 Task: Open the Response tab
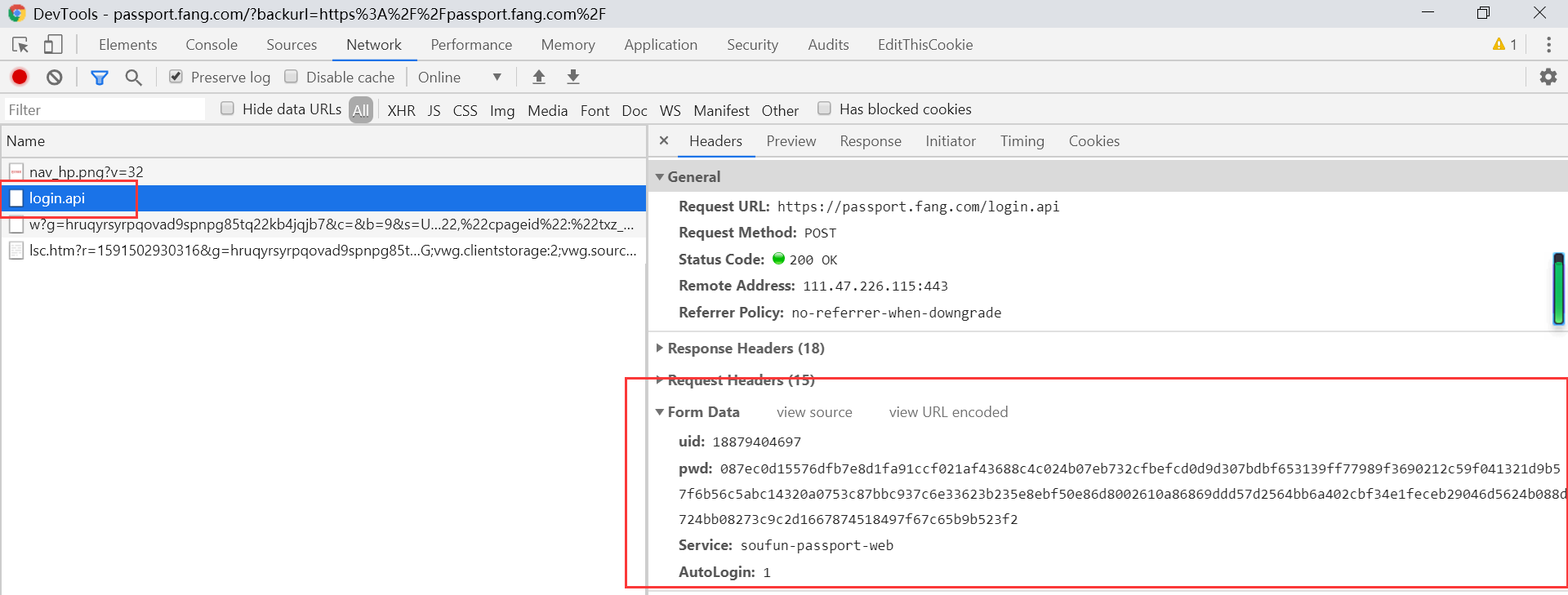tap(871, 141)
